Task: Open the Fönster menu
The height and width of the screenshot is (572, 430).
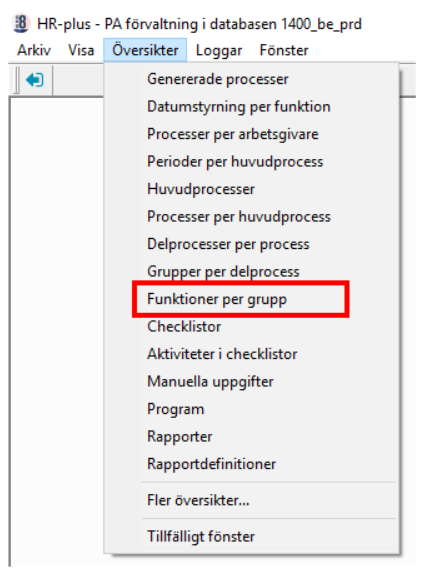Action: [x=284, y=50]
